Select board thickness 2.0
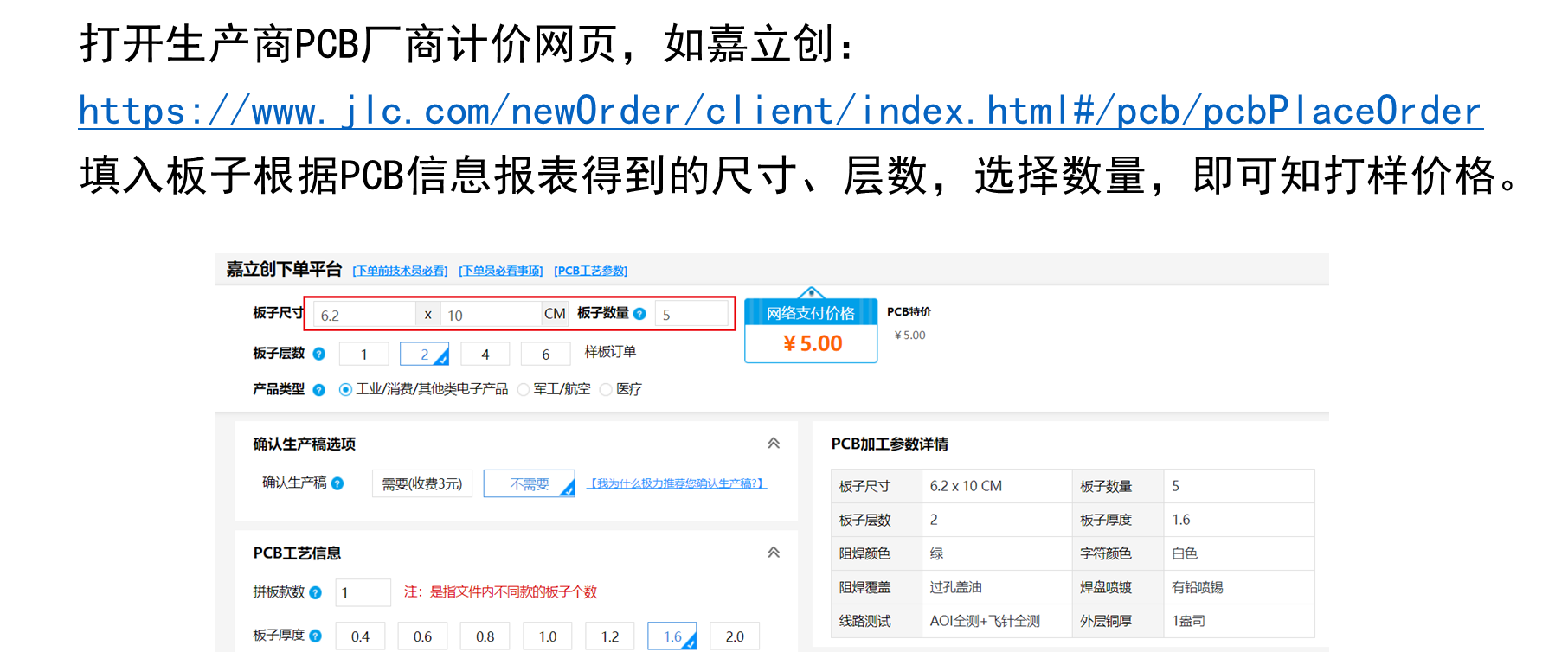The width and height of the screenshot is (1568, 652). [x=735, y=636]
